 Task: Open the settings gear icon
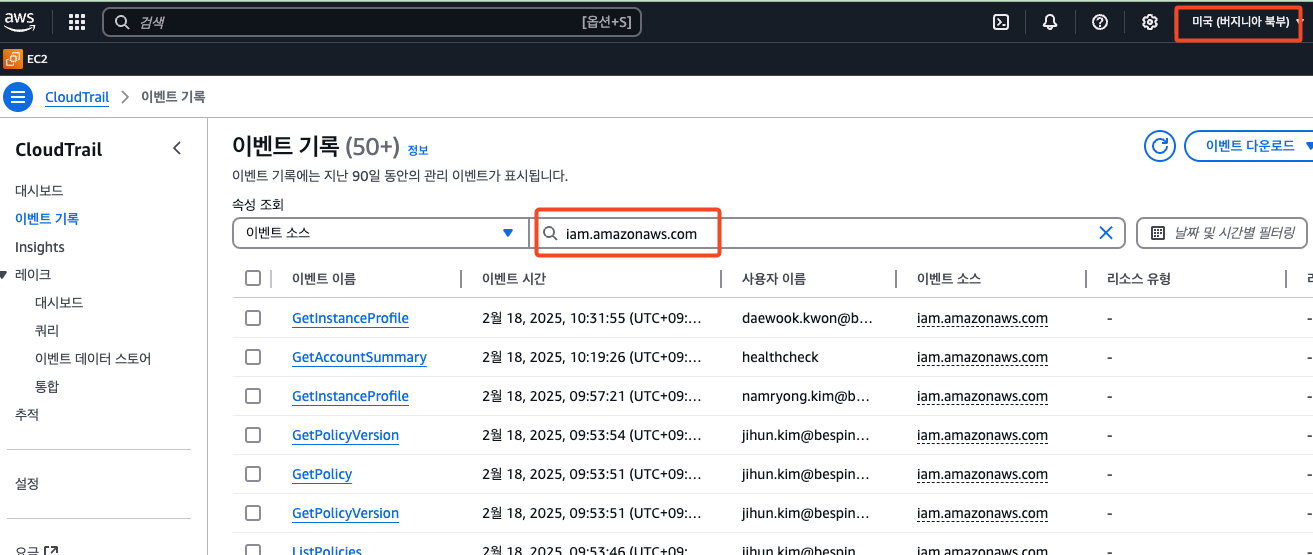[1150, 22]
